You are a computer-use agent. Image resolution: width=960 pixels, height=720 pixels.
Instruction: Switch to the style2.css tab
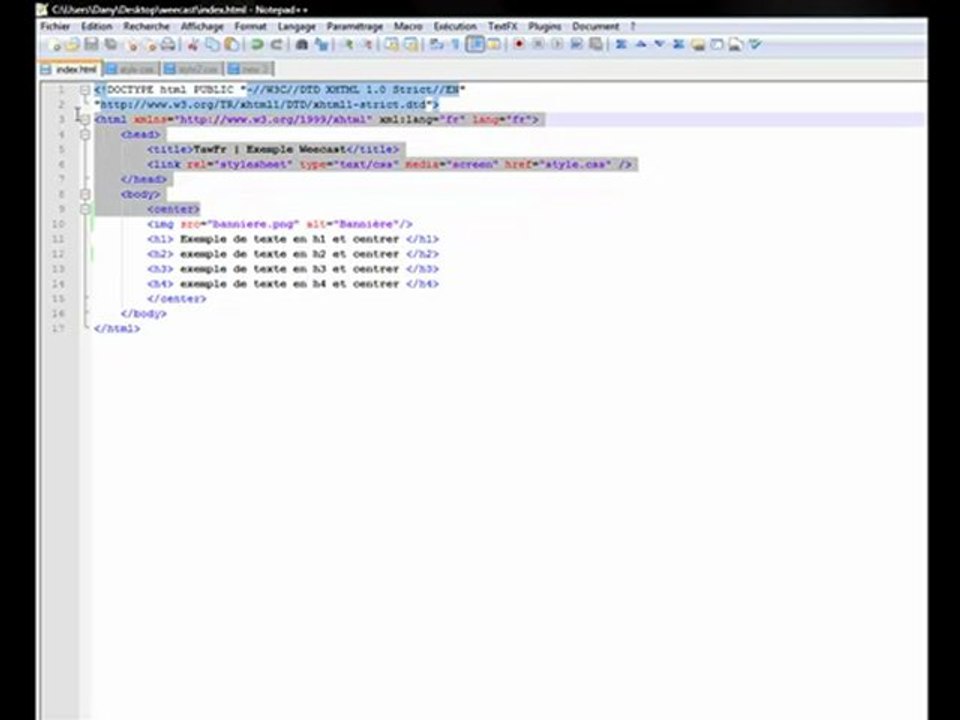192,69
